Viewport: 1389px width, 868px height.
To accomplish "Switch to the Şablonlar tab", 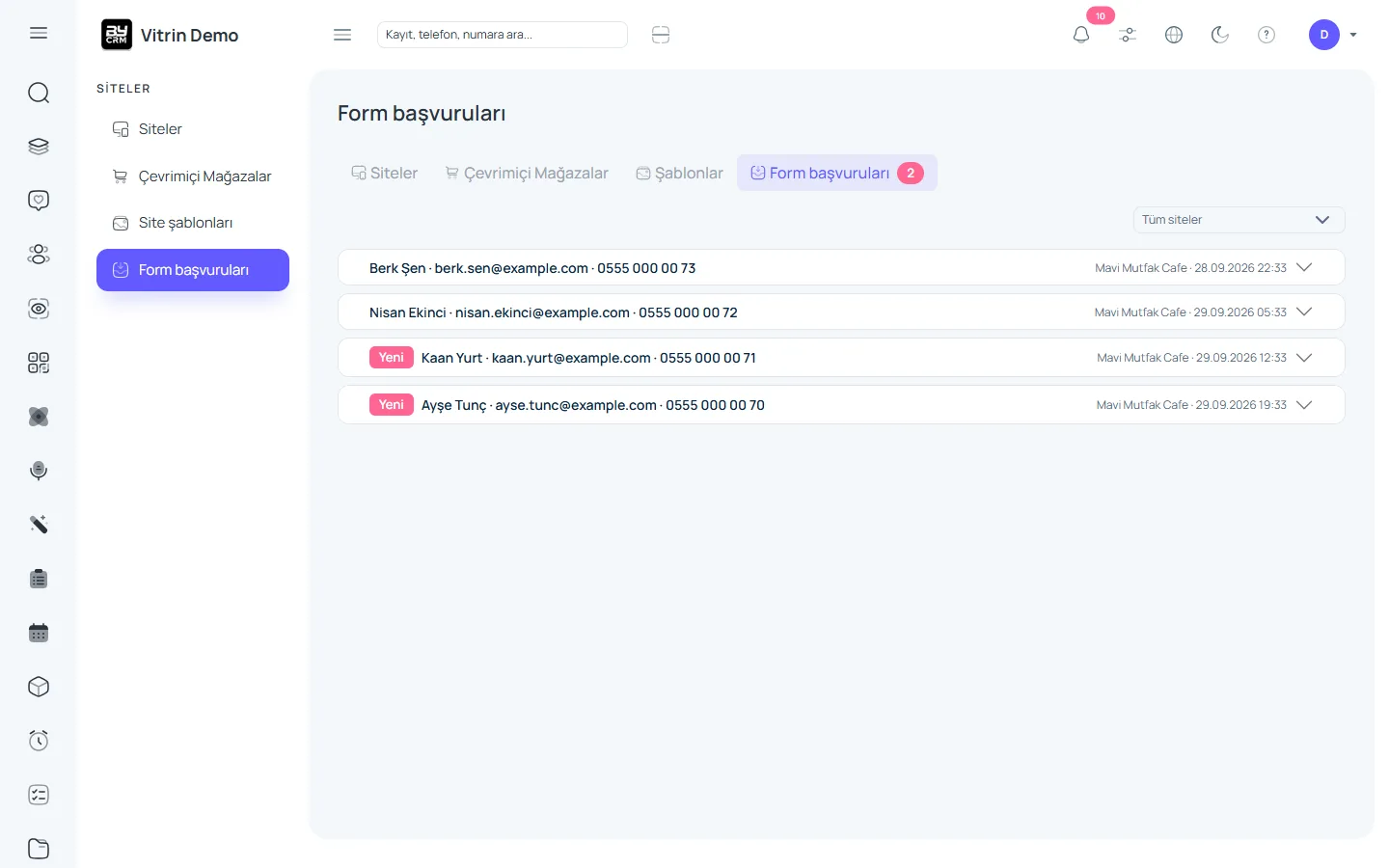I will [679, 174].
